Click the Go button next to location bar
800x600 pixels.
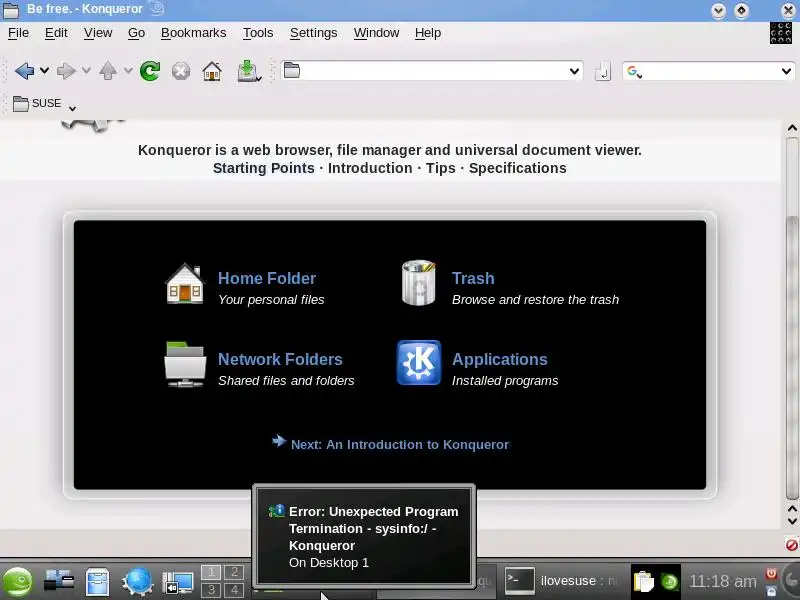coord(603,71)
